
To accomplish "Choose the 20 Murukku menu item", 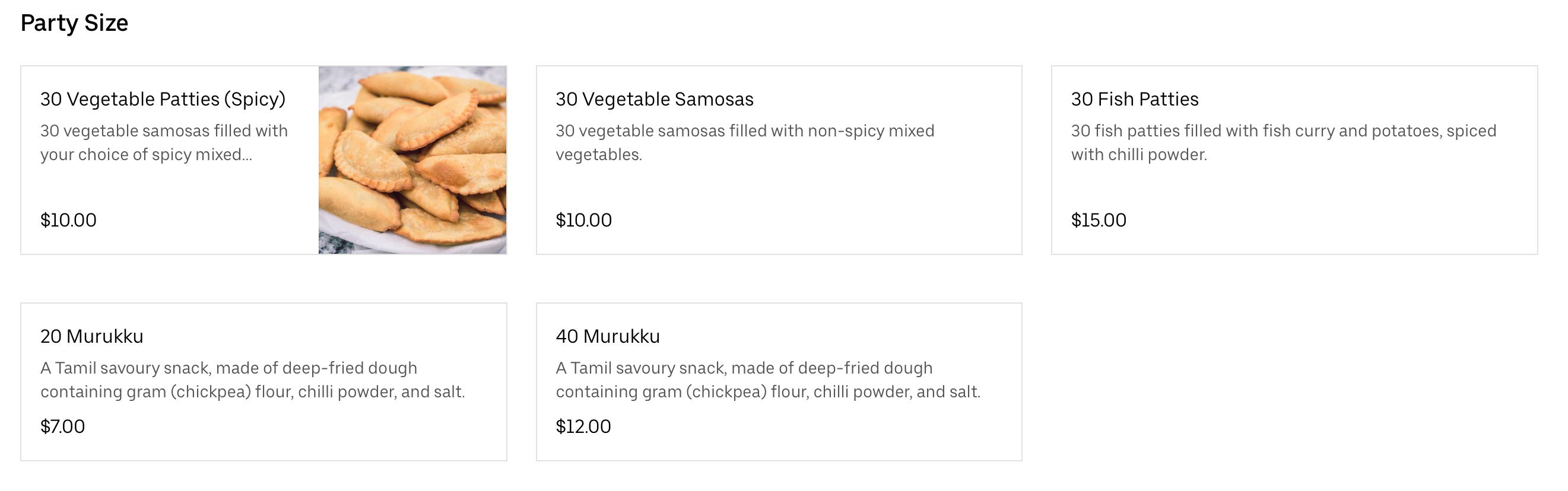I will (x=92, y=336).
